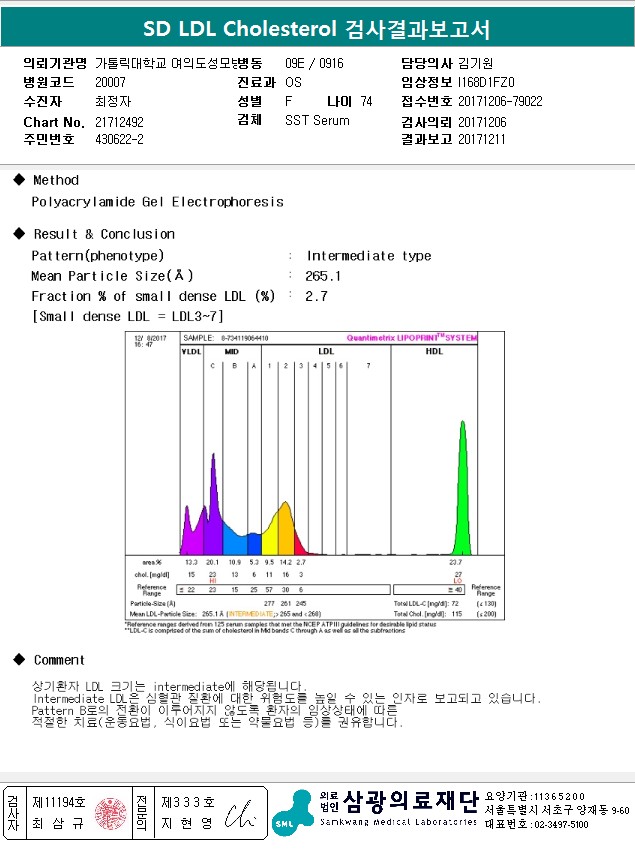Click the handwritten signature beside 지현영
The image size is (635, 851).
point(239,814)
